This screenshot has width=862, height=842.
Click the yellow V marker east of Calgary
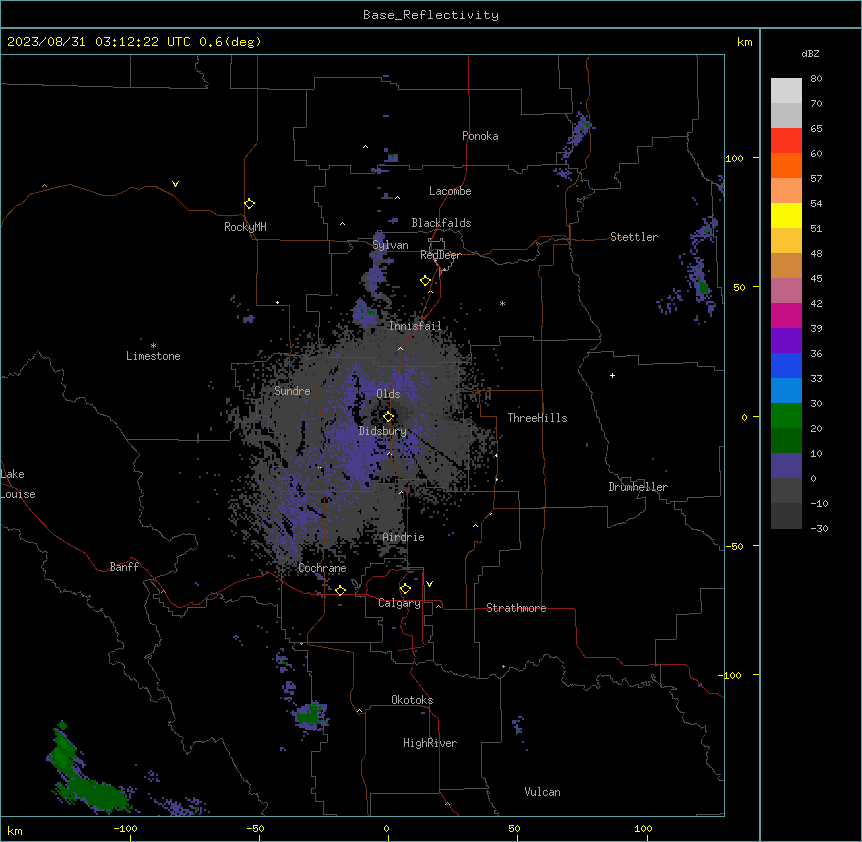point(429,584)
